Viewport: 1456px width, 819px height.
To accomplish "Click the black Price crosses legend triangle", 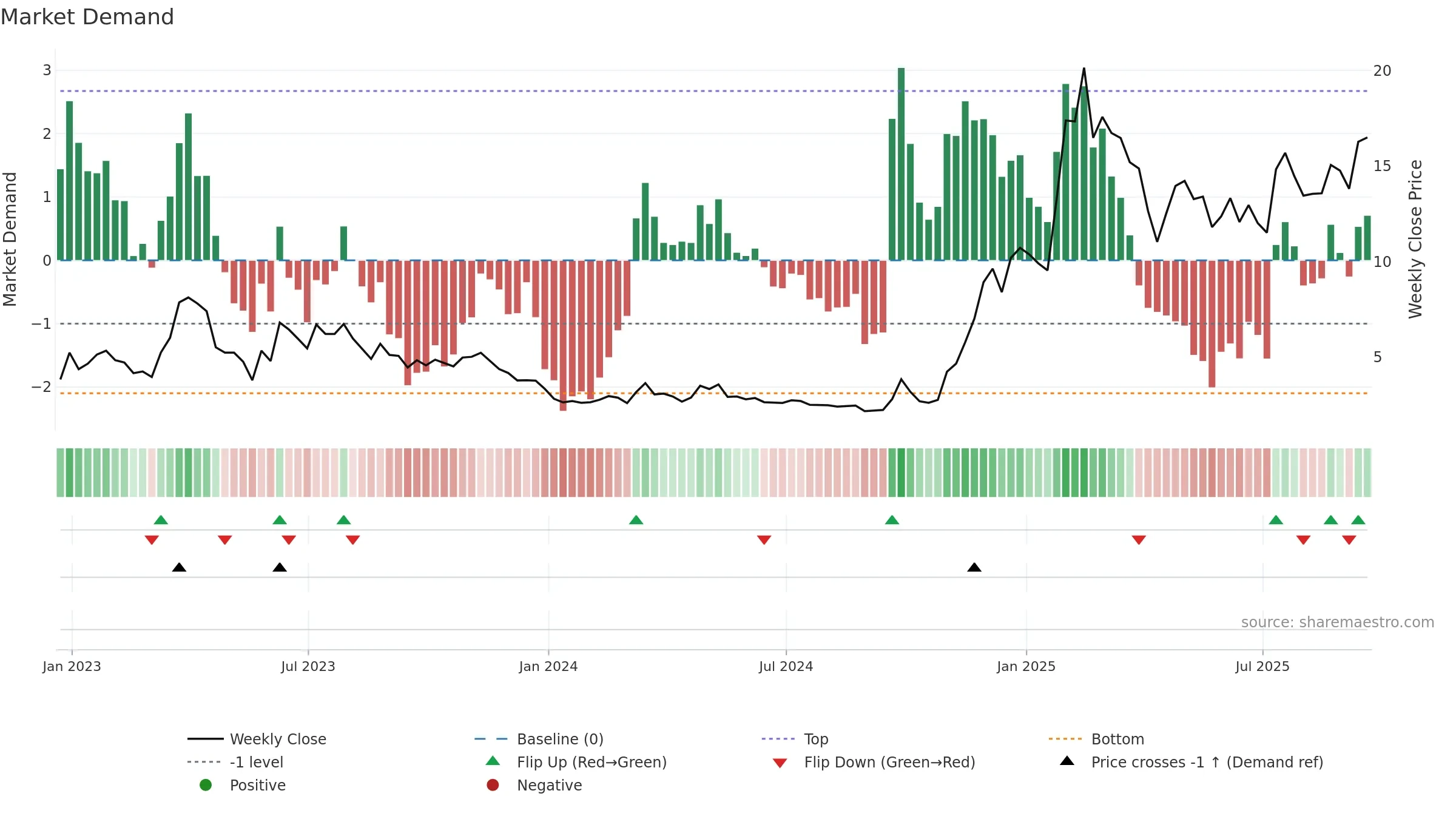I will tap(1067, 761).
